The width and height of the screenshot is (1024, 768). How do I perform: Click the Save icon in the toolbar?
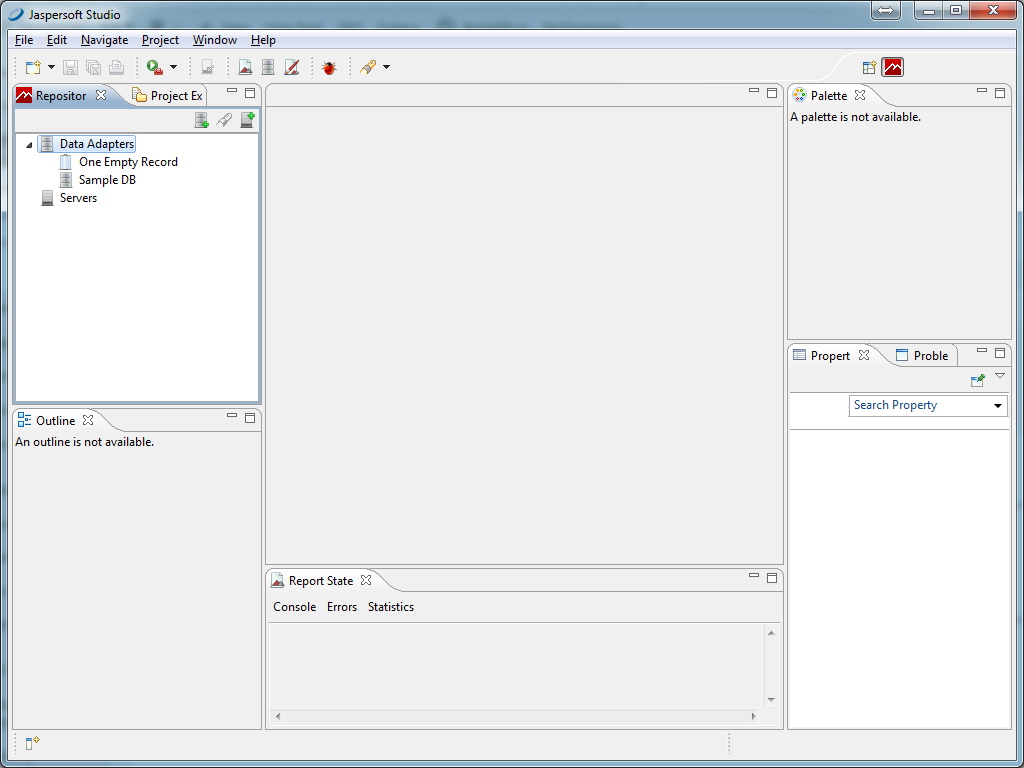(70, 67)
